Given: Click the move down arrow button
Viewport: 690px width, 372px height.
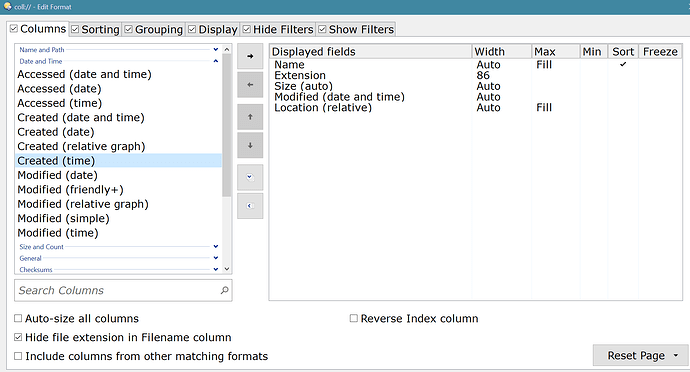Looking at the screenshot, I should (x=250, y=145).
